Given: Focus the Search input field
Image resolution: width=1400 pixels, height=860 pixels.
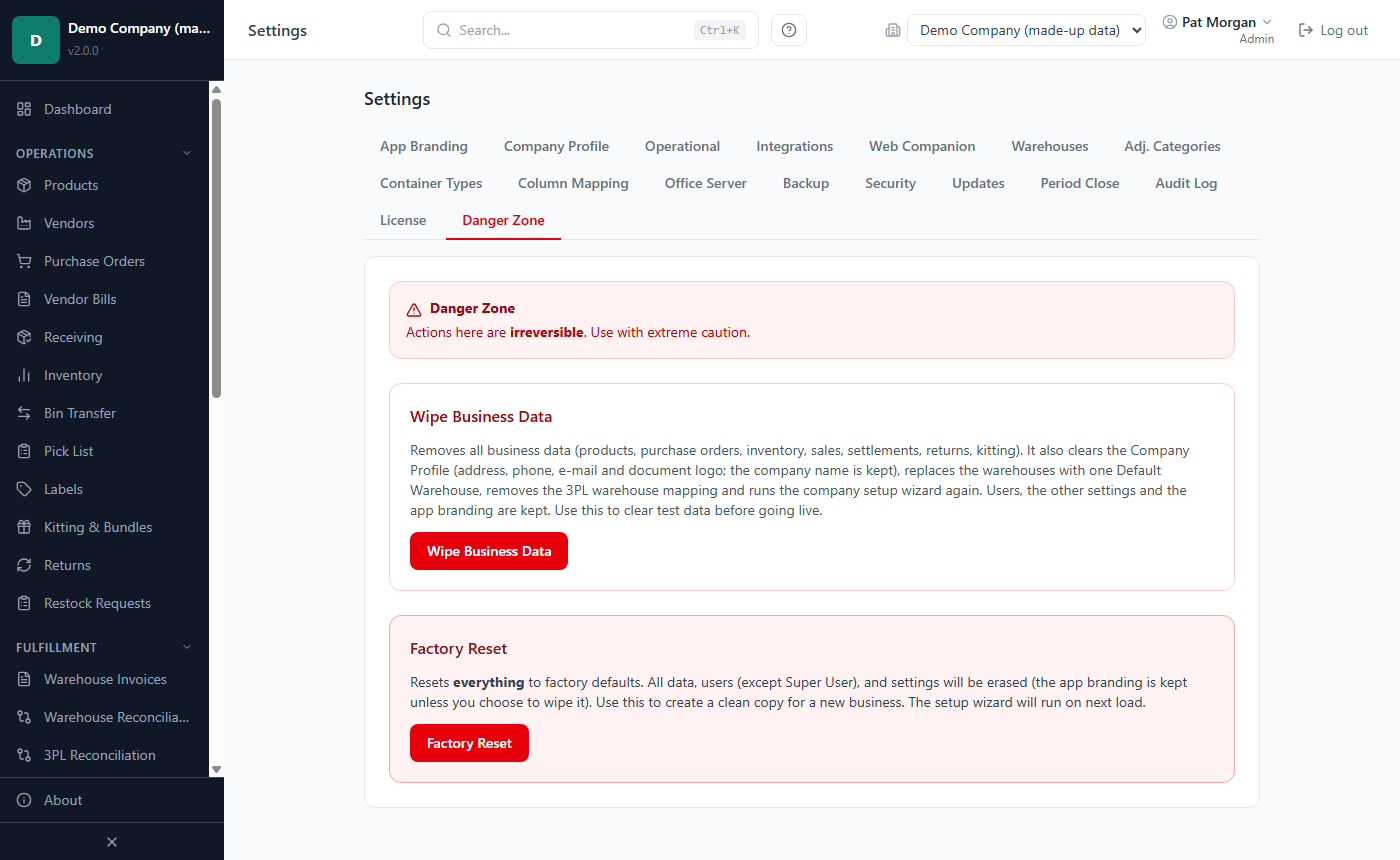Looking at the screenshot, I should 590,30.
